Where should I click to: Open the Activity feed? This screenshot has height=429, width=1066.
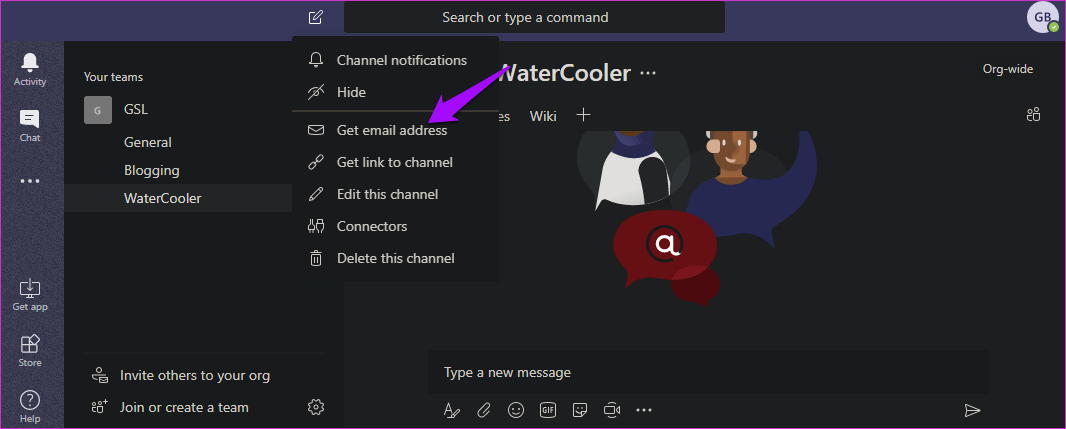click(30, 70)
